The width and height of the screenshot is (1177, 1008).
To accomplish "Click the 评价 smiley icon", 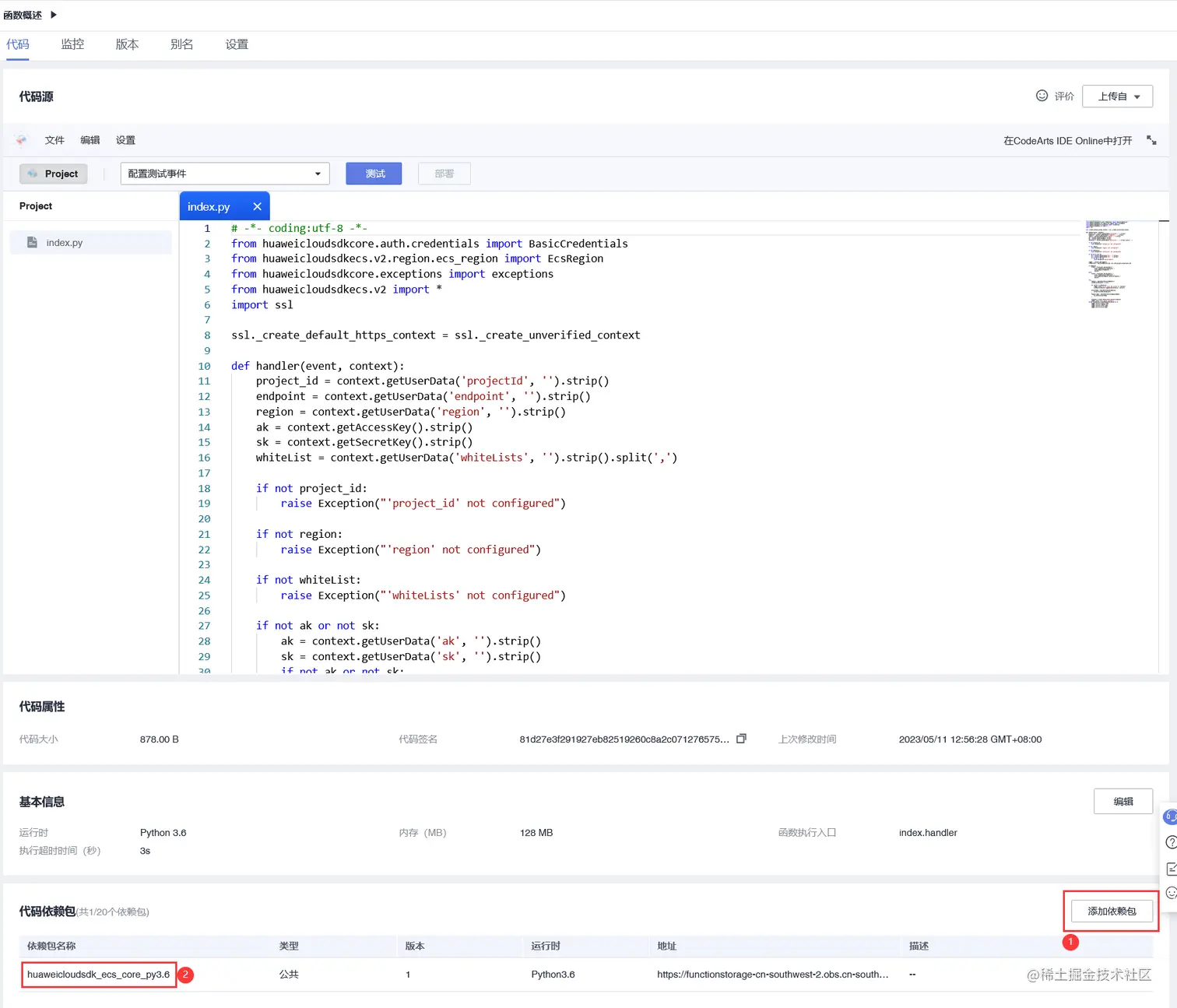I will (x=1042, y=96).
